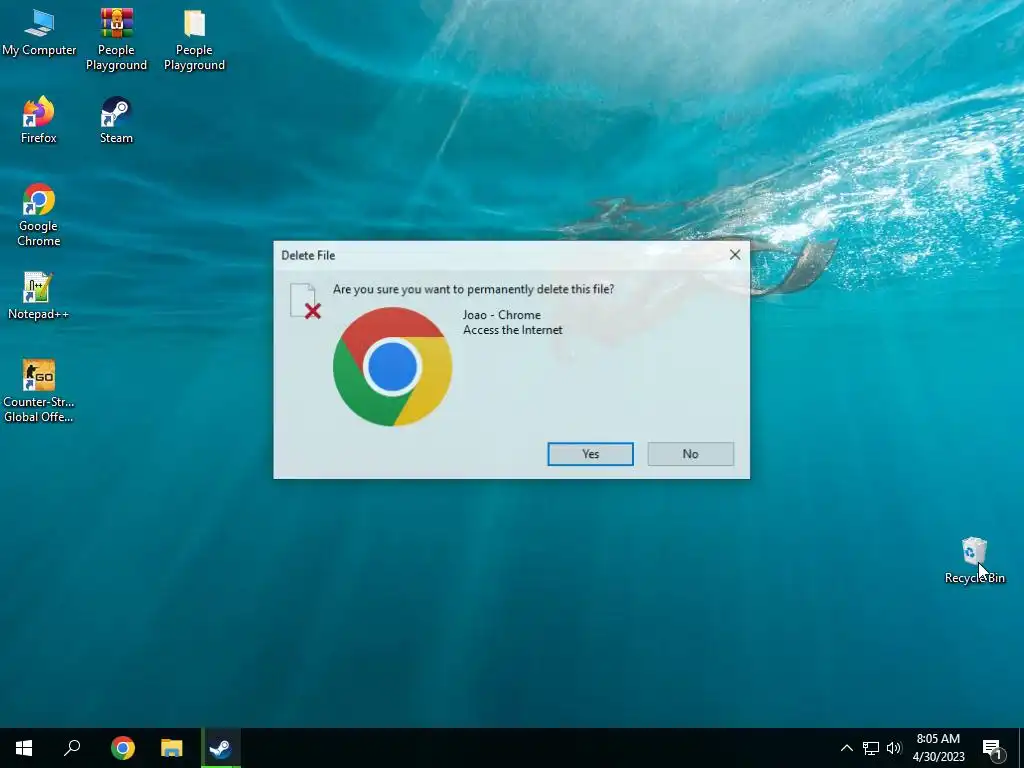Confirm deletion with the Yes button
Image resolution: width=1024 pixels, height=768 pixels.
point(590,454)
